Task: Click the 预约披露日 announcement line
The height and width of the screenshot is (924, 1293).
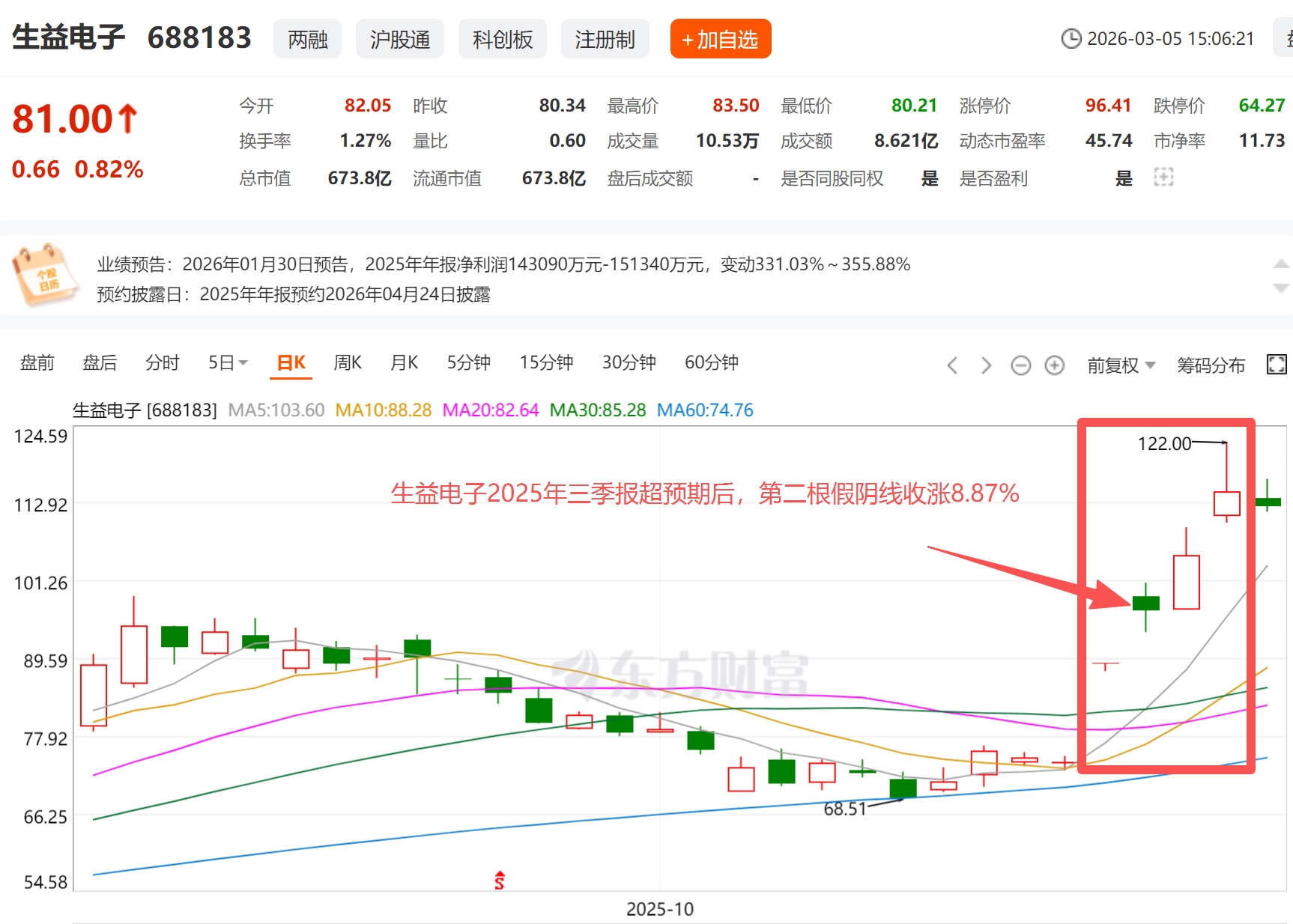Action: [x=294, y=294]
